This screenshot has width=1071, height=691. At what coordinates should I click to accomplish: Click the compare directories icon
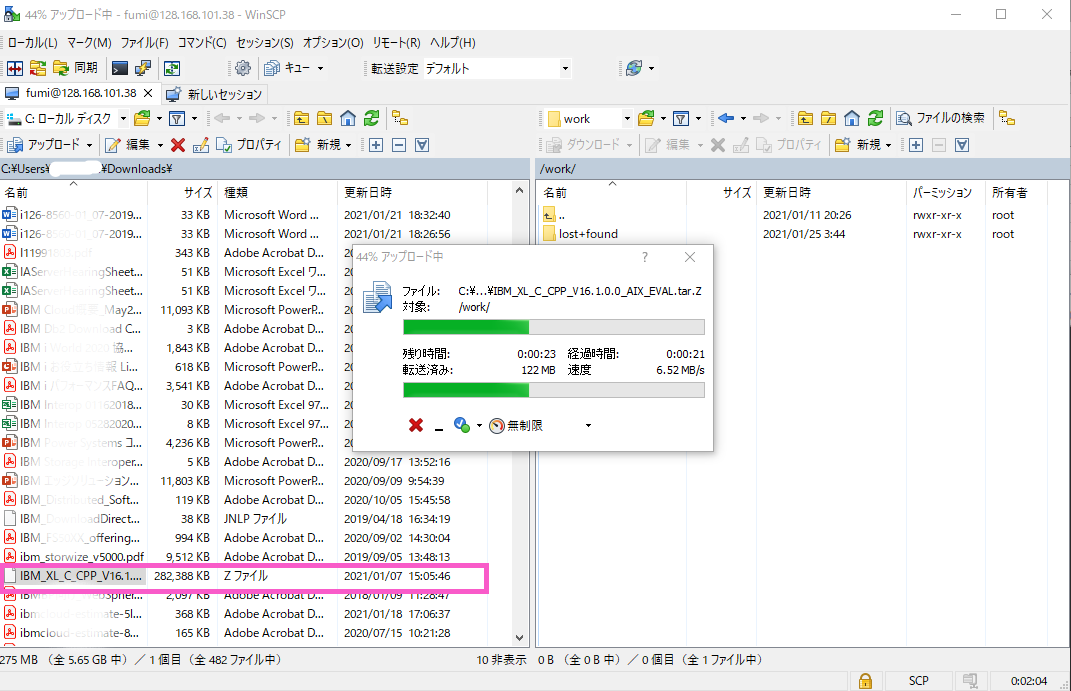pyautogui.click(x=15, y=68)
